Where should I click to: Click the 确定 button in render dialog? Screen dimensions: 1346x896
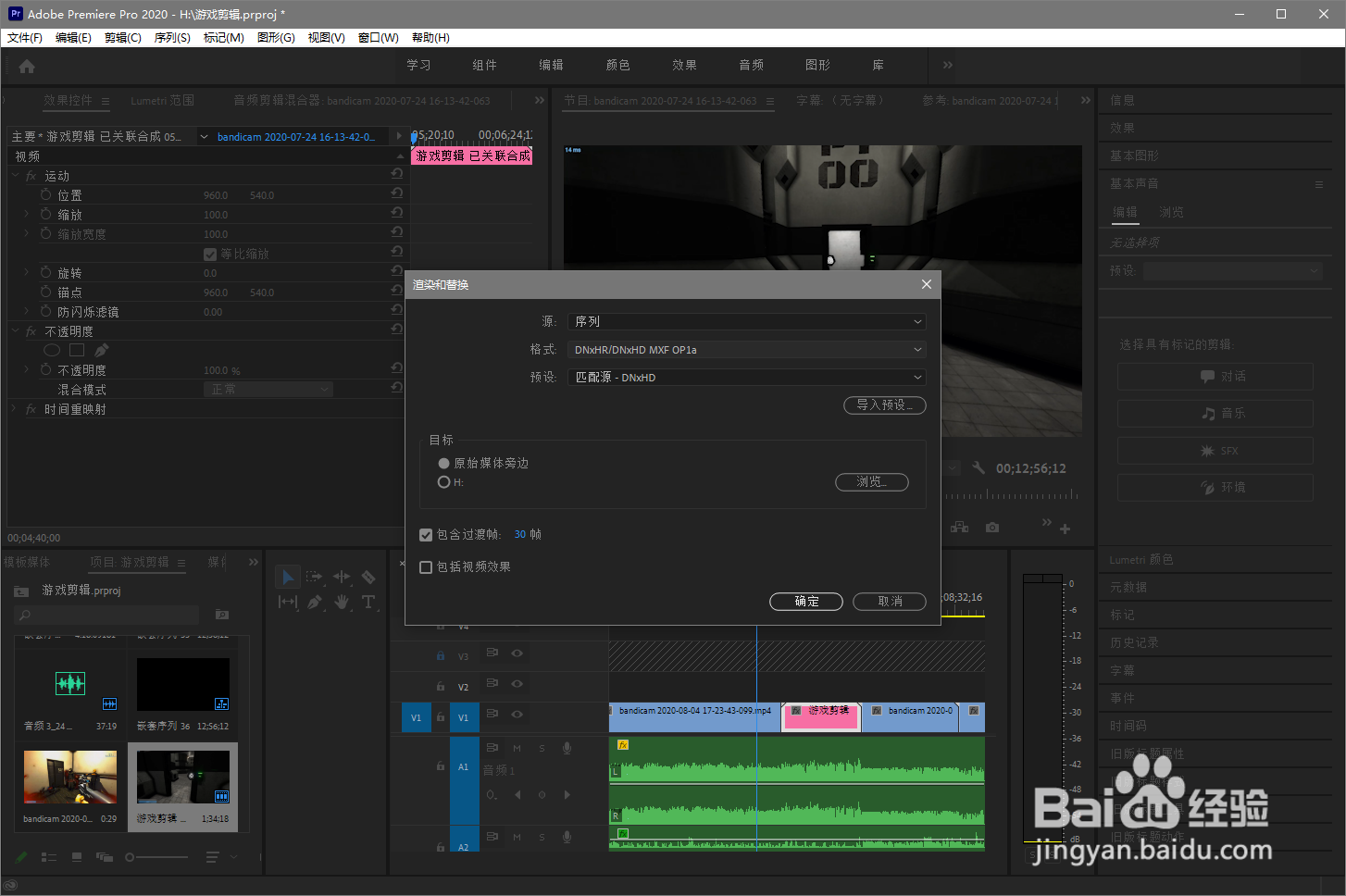(806, 602)
